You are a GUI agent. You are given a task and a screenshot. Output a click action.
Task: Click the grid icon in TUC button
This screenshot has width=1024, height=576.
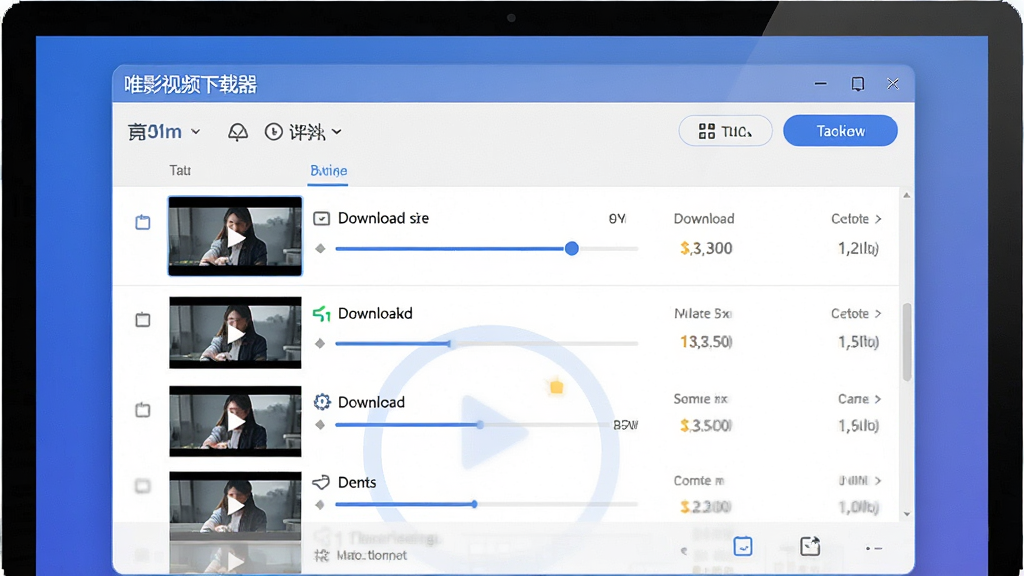[x=707, y=131]
